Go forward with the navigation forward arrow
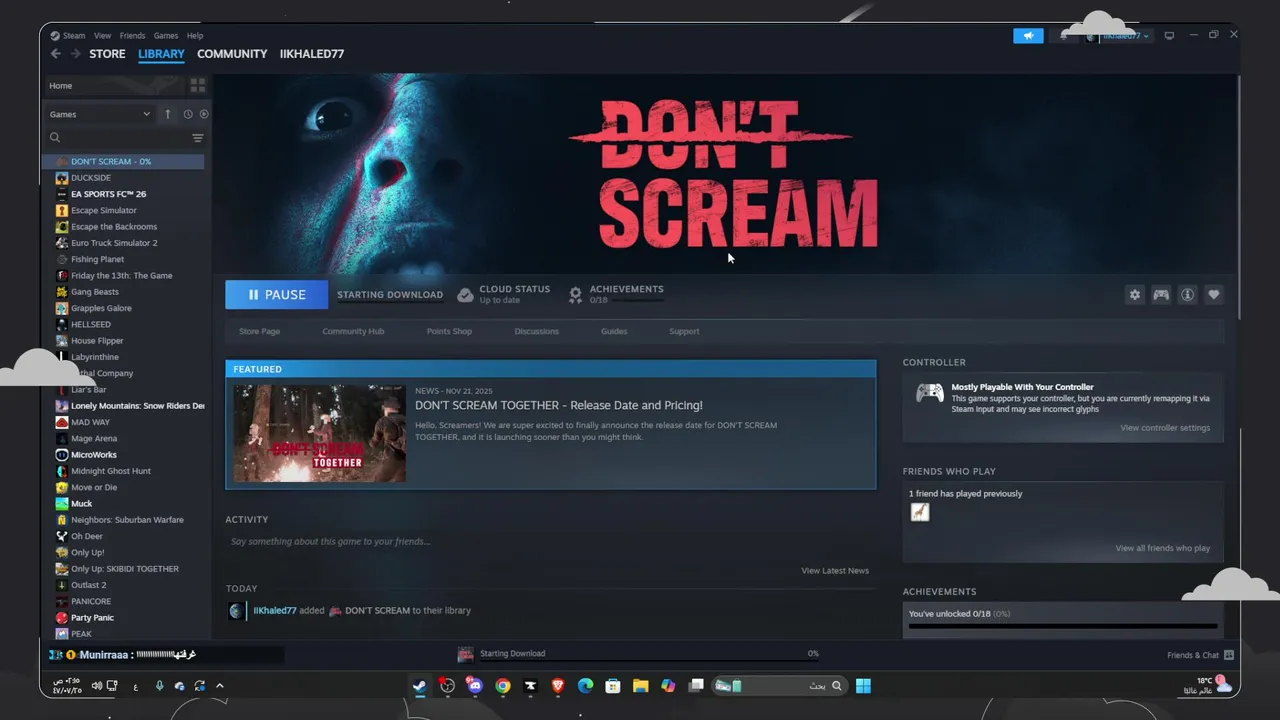The width and height of the screenshot is (1280, 720). pyautogui.click(x=75, y=54)
